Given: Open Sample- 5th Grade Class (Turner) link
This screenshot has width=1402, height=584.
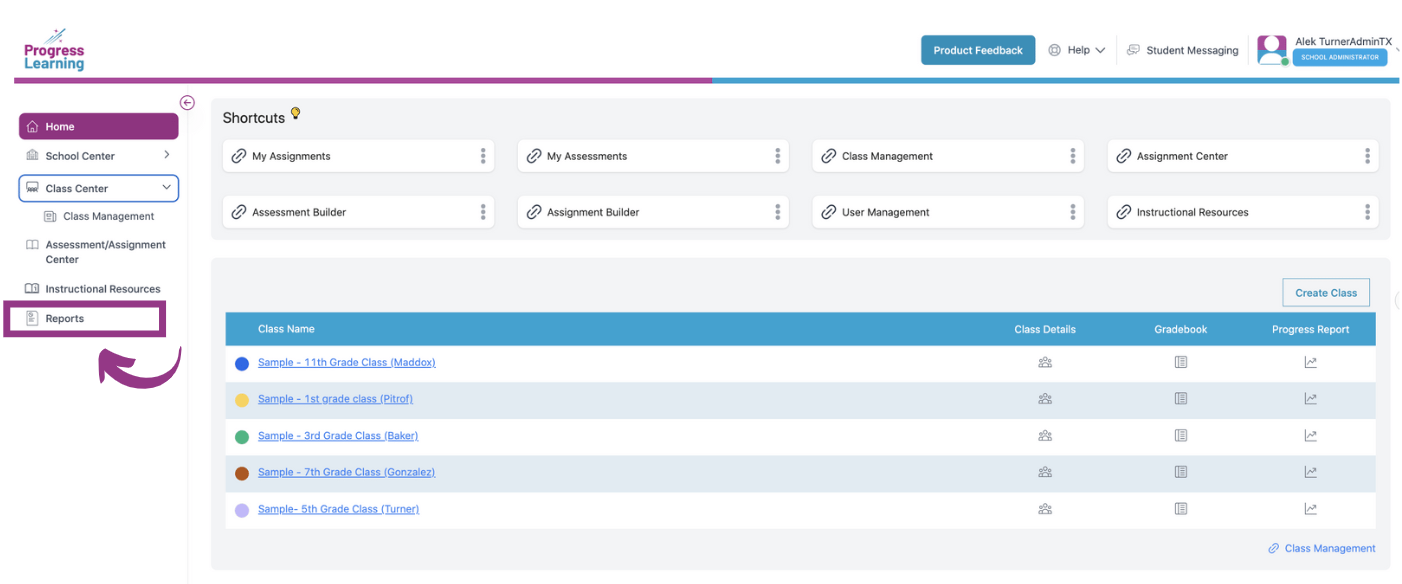Looking at the screenshot, I should 338,509.
